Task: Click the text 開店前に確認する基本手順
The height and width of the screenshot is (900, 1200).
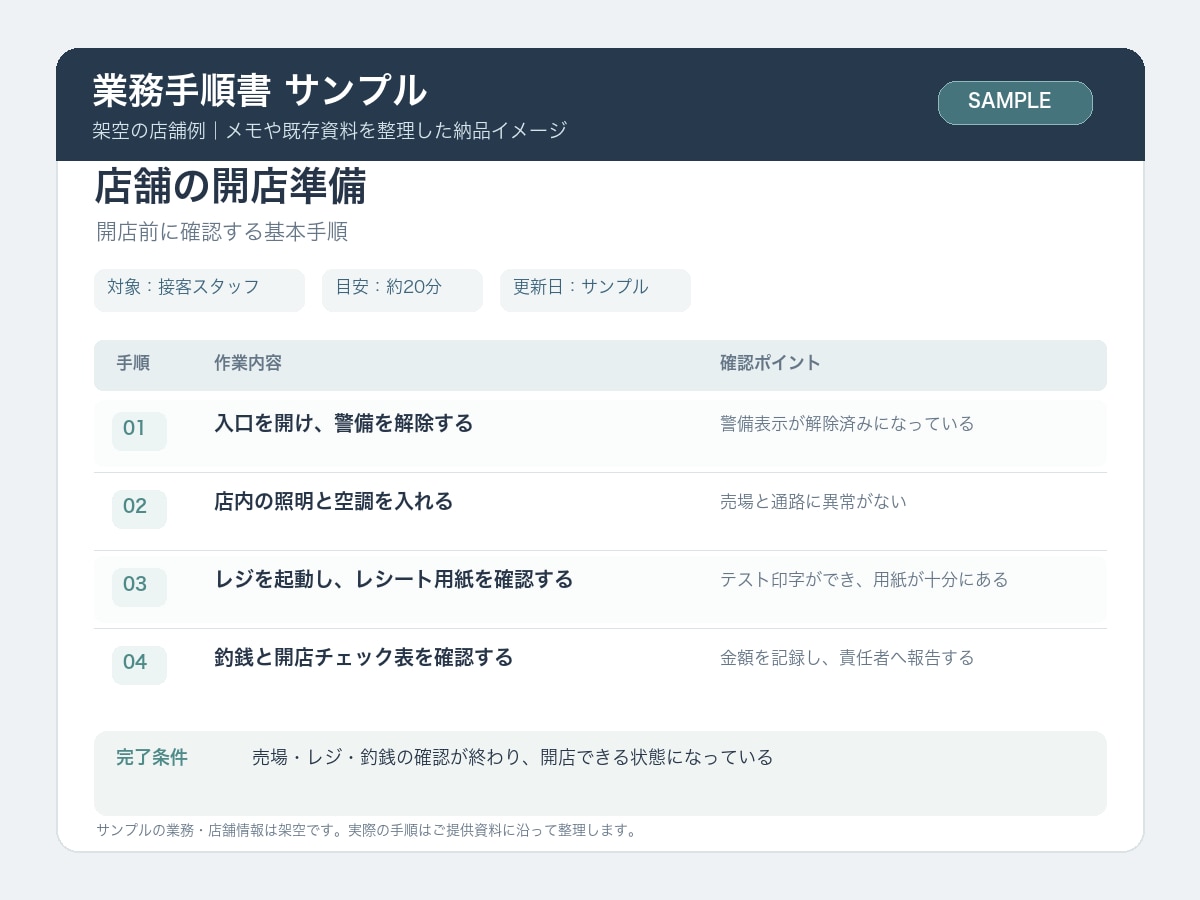Action: 222,232
